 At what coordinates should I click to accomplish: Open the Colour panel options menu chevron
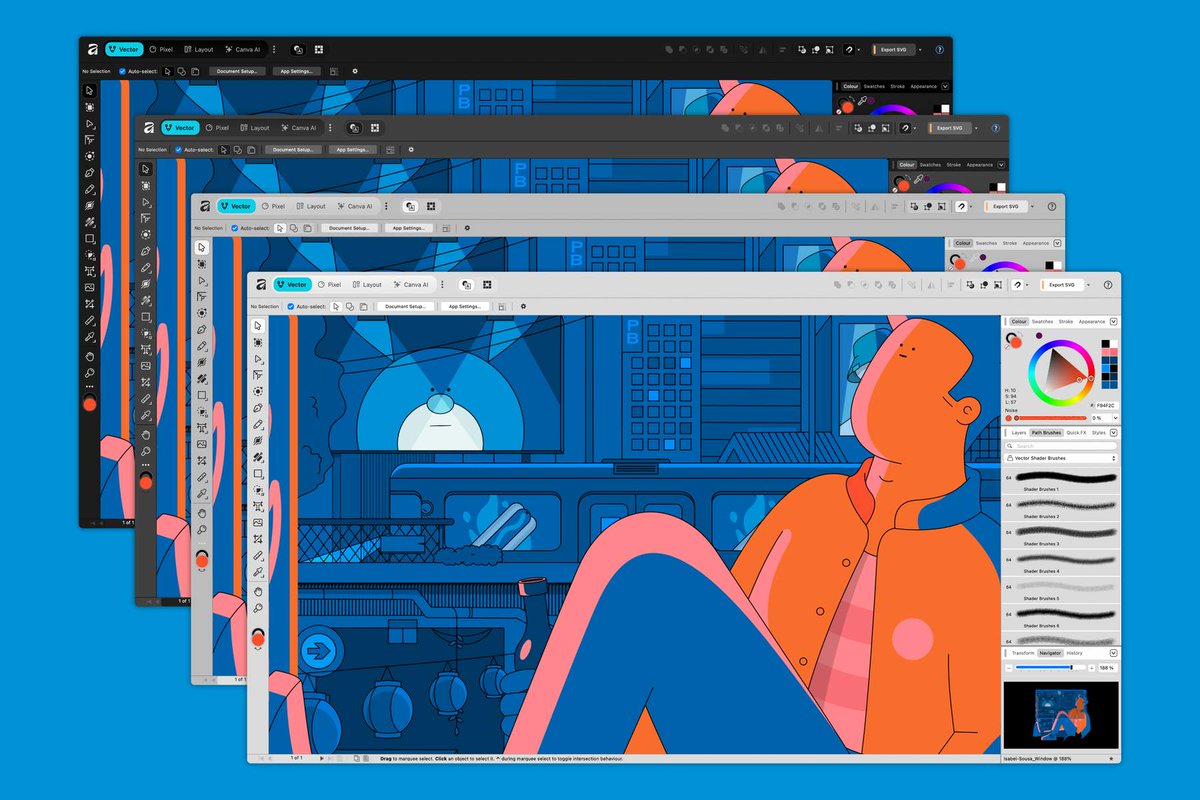[x=1113, y=321]
